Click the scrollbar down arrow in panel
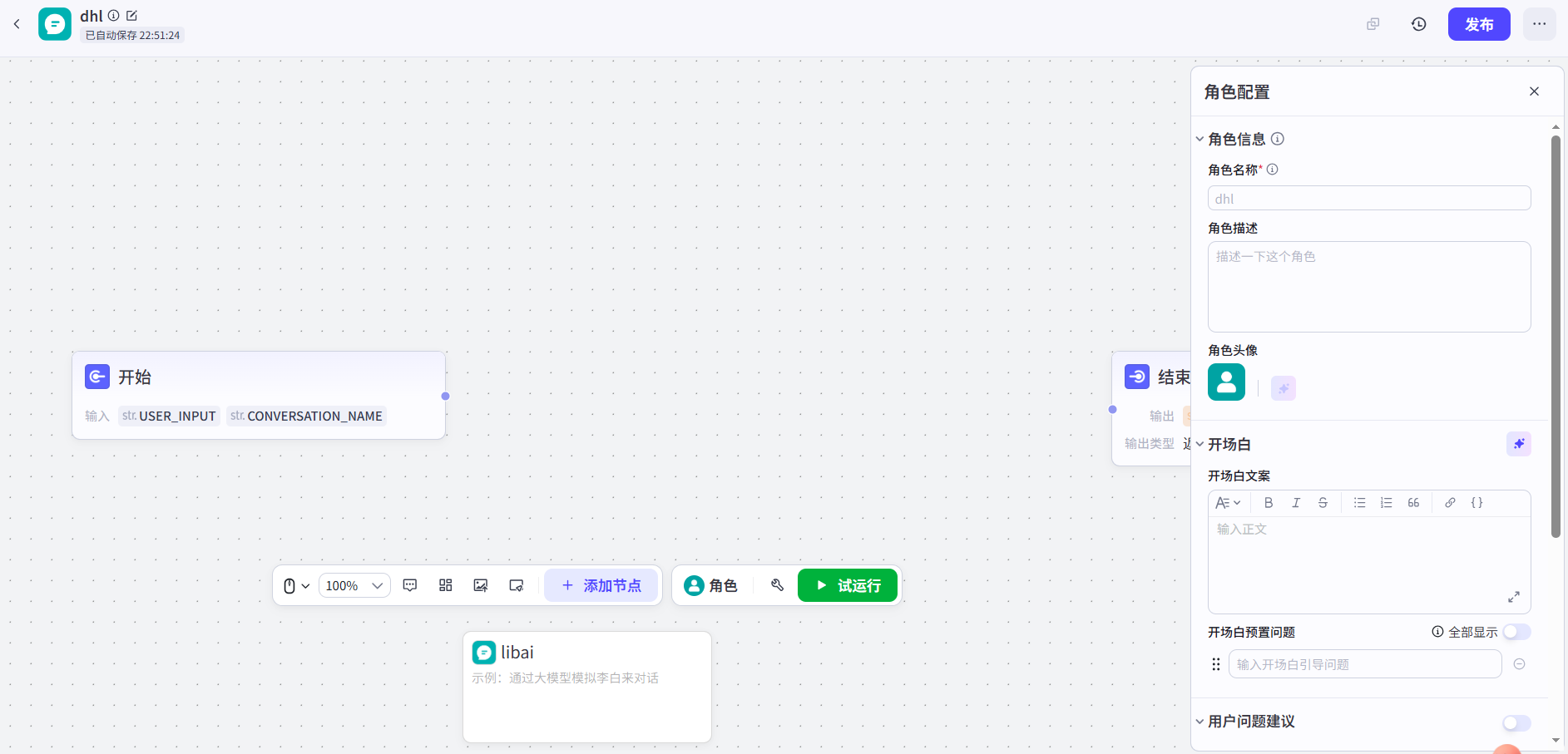The height and width of the screenshot is (754, 1568). tap(1556, 740)
